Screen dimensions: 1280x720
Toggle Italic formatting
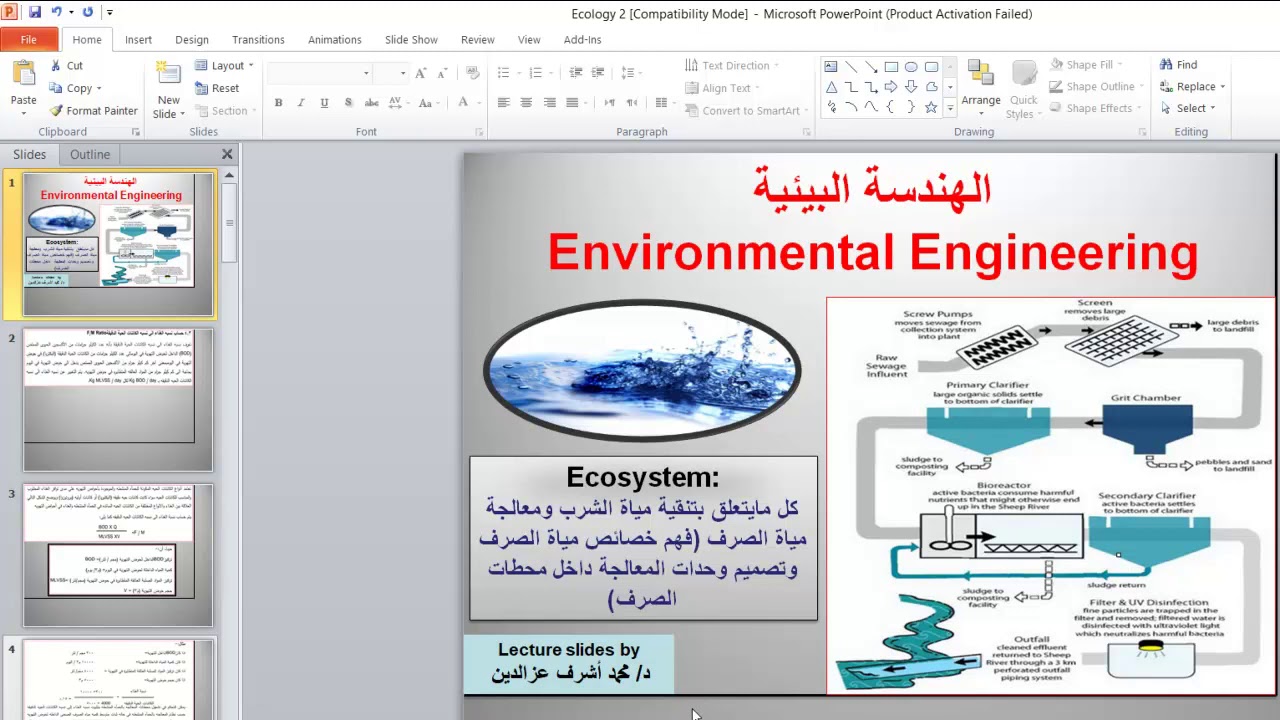click(301, 102)
